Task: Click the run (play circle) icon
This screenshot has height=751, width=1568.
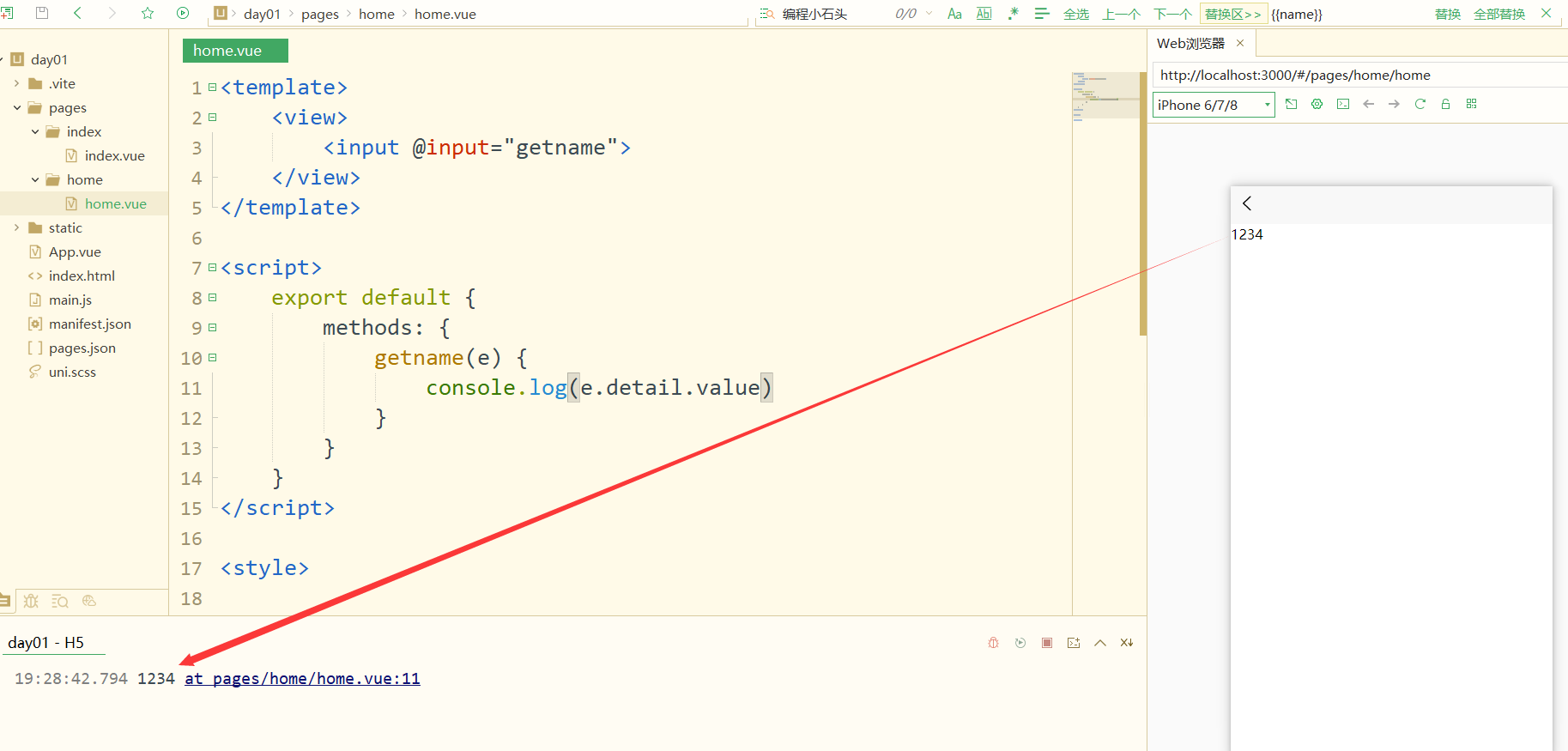Action: coord(183,13)
